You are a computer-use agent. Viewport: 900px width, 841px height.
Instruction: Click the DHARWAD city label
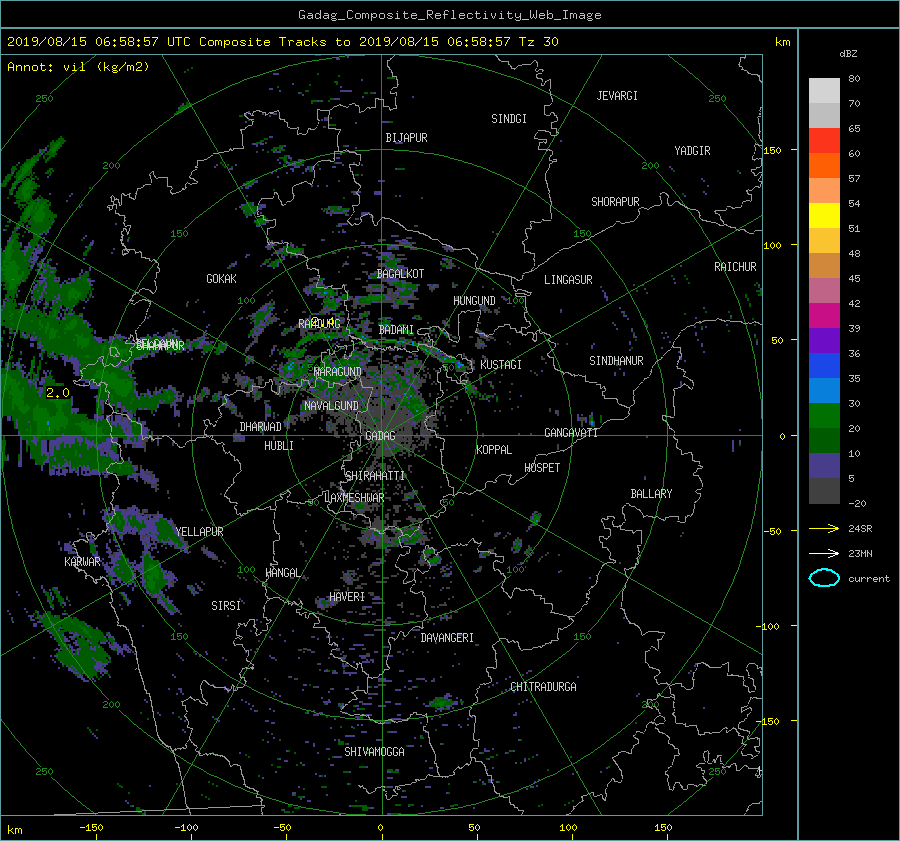(261, 427)
